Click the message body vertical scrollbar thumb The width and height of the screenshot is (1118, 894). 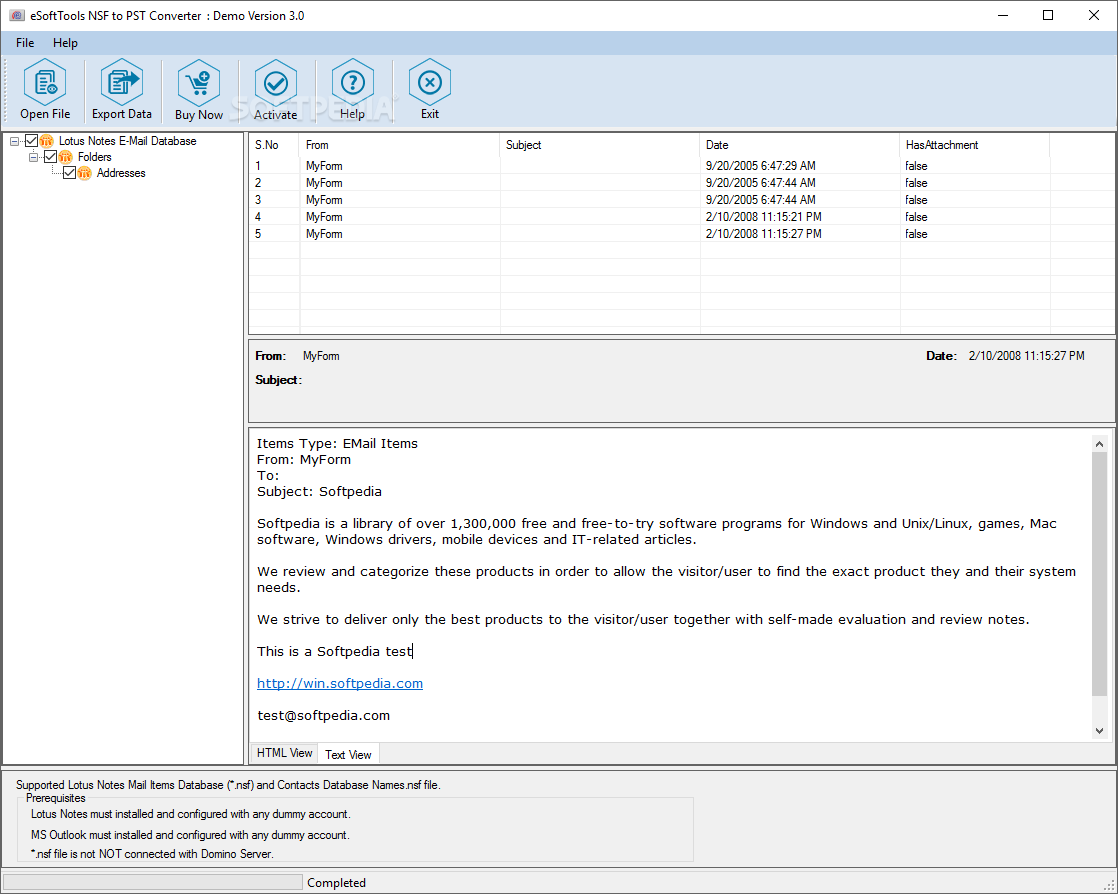1099,573
